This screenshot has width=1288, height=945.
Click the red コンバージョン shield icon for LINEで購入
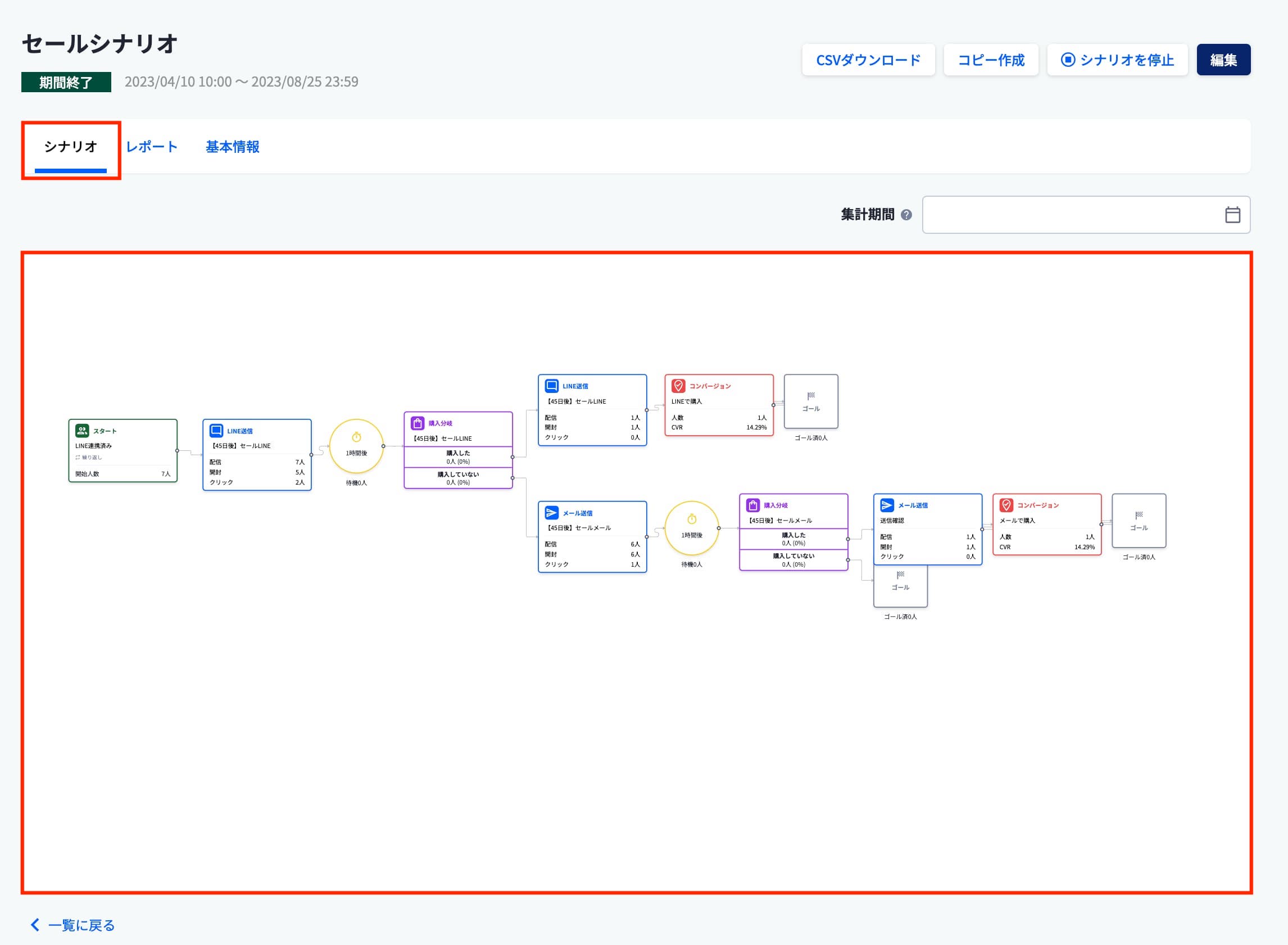click(x=680, y=386)
